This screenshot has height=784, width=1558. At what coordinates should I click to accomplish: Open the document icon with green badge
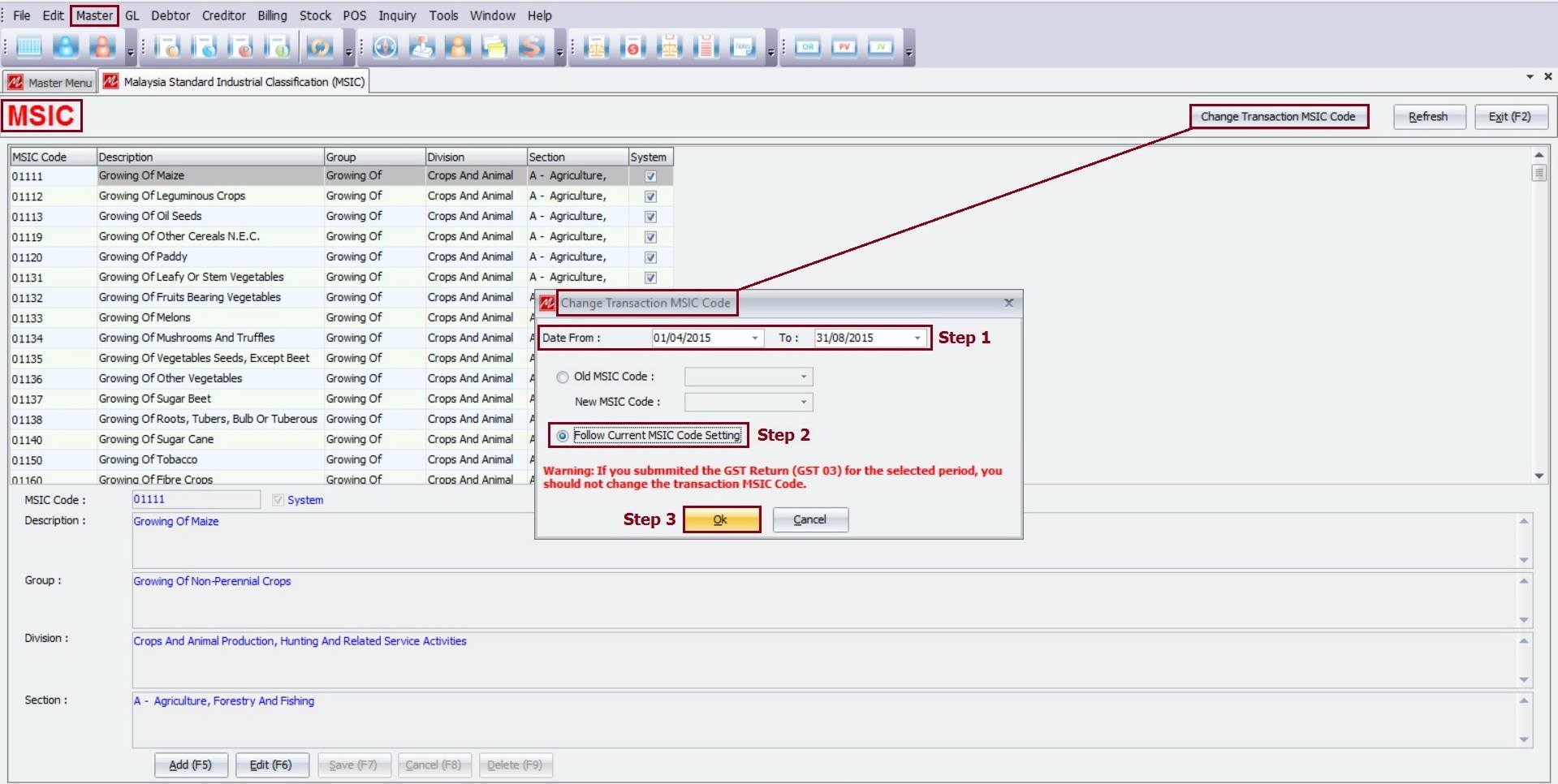click(x=278, y=47)
